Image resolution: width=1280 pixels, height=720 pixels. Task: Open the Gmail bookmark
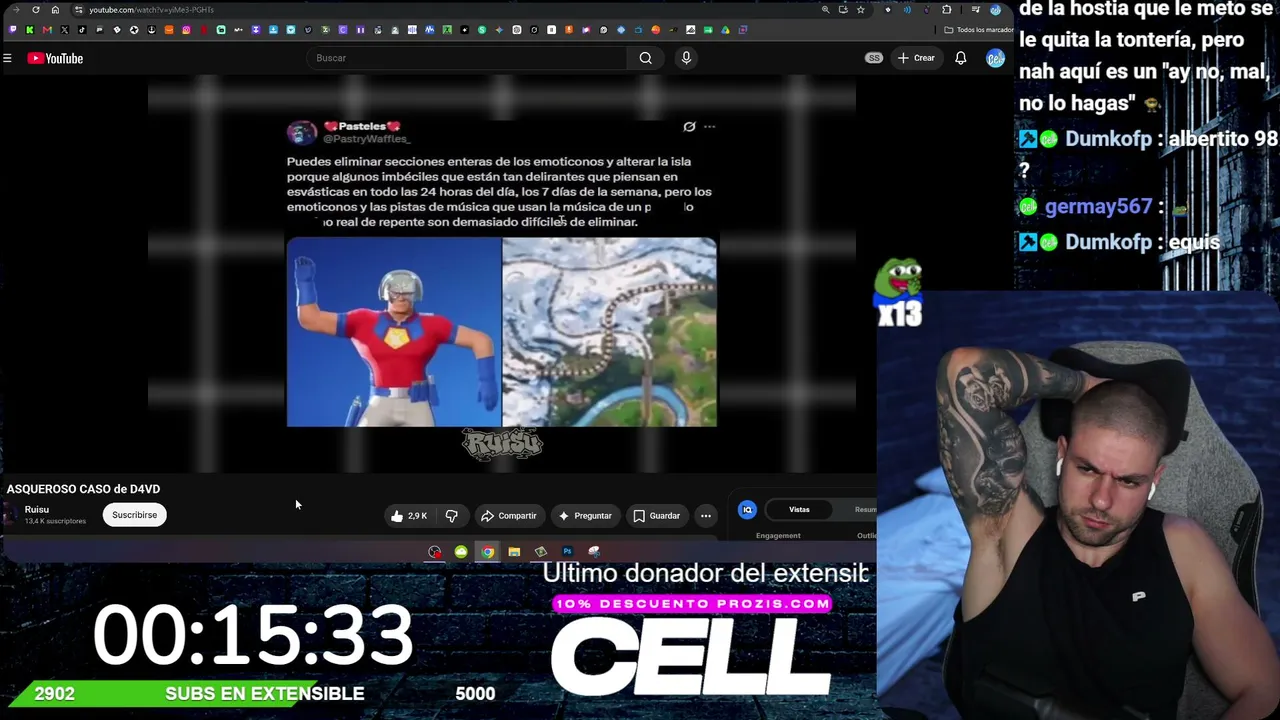coord(47,30)
